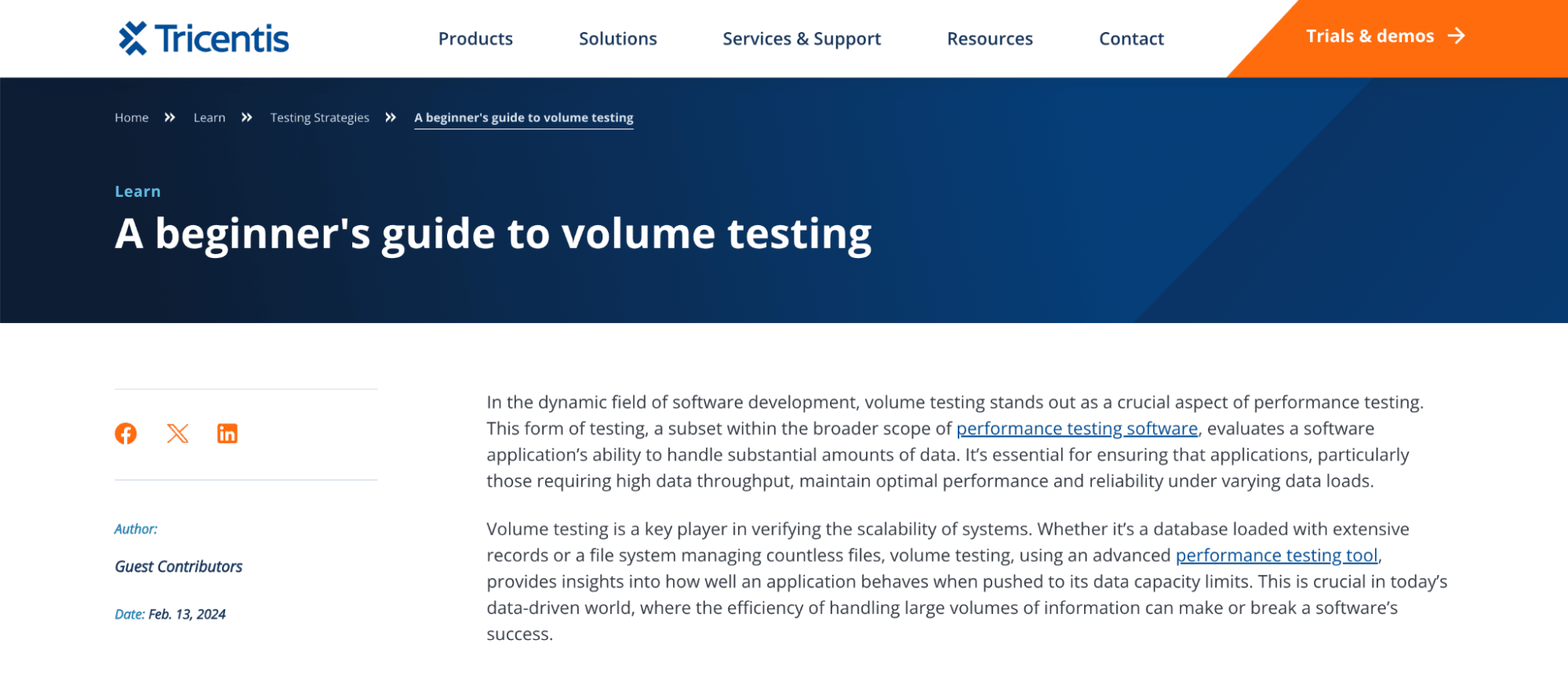Image resolution: width=1568 pixels, height=698 pixels.
Task: Click the Learn breadcrumb link
Action: (x=209, y=118)
